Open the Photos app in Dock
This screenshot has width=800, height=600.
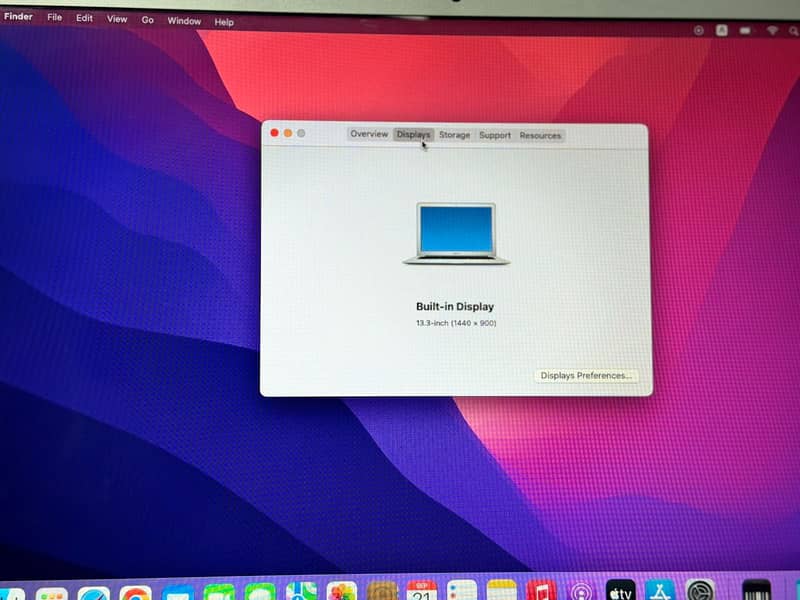[342, 592]
